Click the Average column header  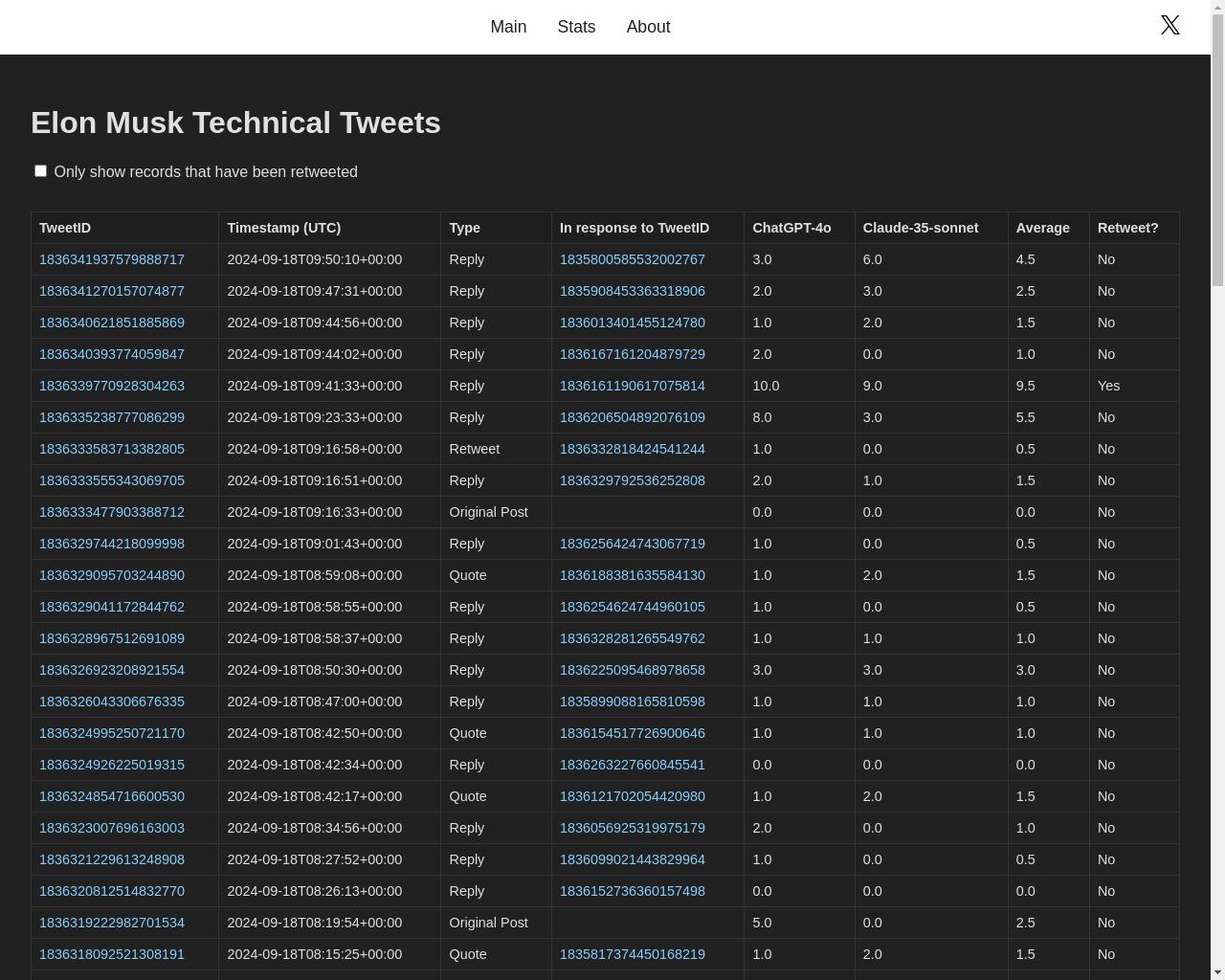click(x=1049, y=228)
